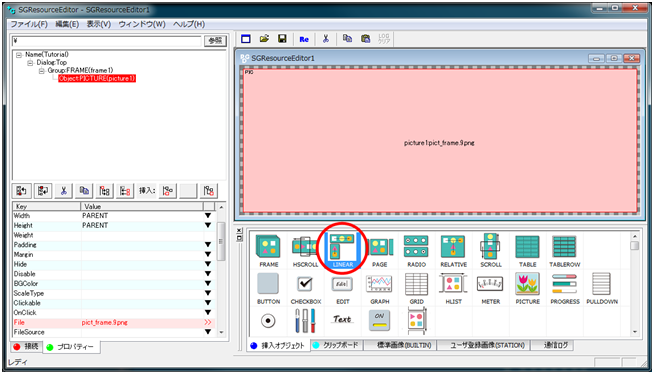Switch to the ユーザ登録画像(STATION) tab
Viewport: 654px width, 374px height.
pyautogui.click(x=483, y=345)
